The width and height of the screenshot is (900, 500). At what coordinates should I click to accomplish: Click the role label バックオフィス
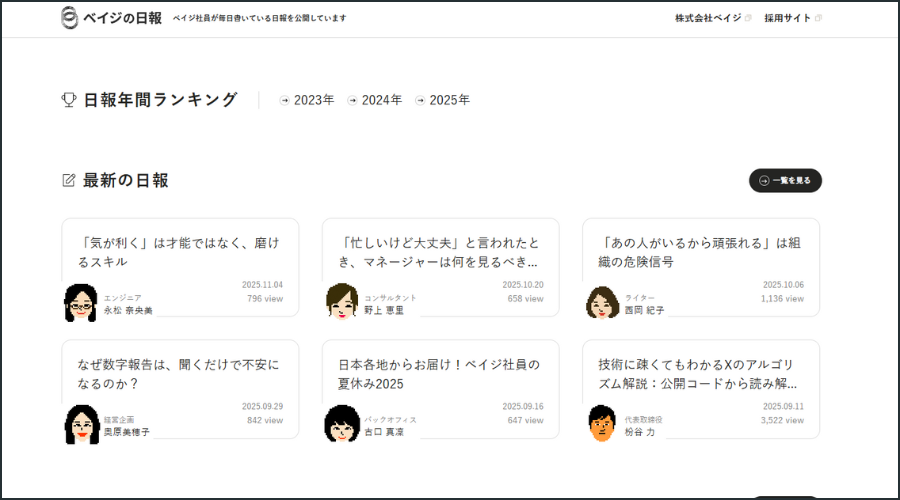390,420
